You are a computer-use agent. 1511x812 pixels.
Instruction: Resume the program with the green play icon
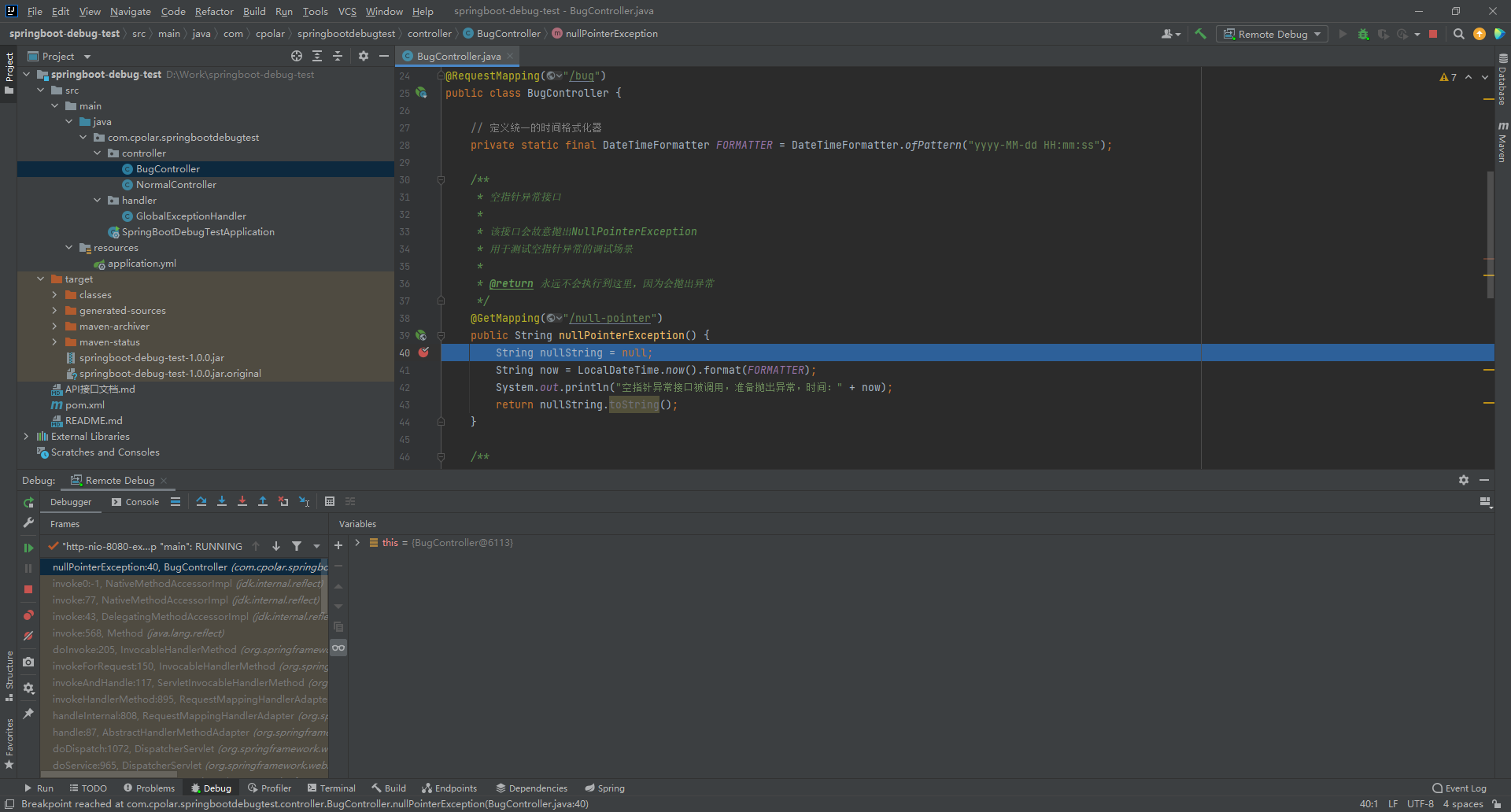(28, 548)
